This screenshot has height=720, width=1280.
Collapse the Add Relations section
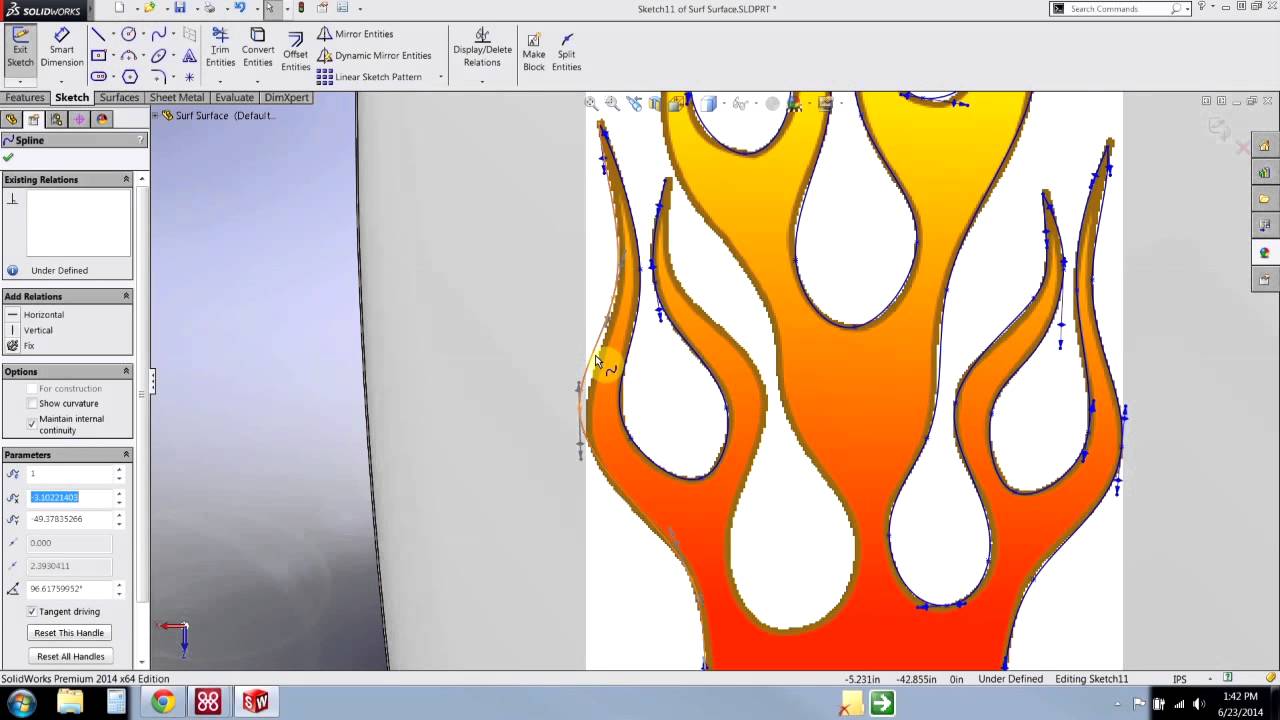click(126, 296)
